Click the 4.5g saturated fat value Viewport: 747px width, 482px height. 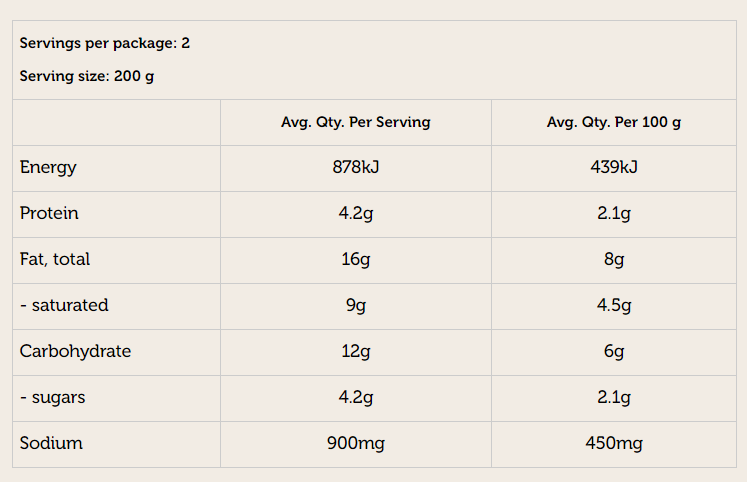click(x=614, y=305)
